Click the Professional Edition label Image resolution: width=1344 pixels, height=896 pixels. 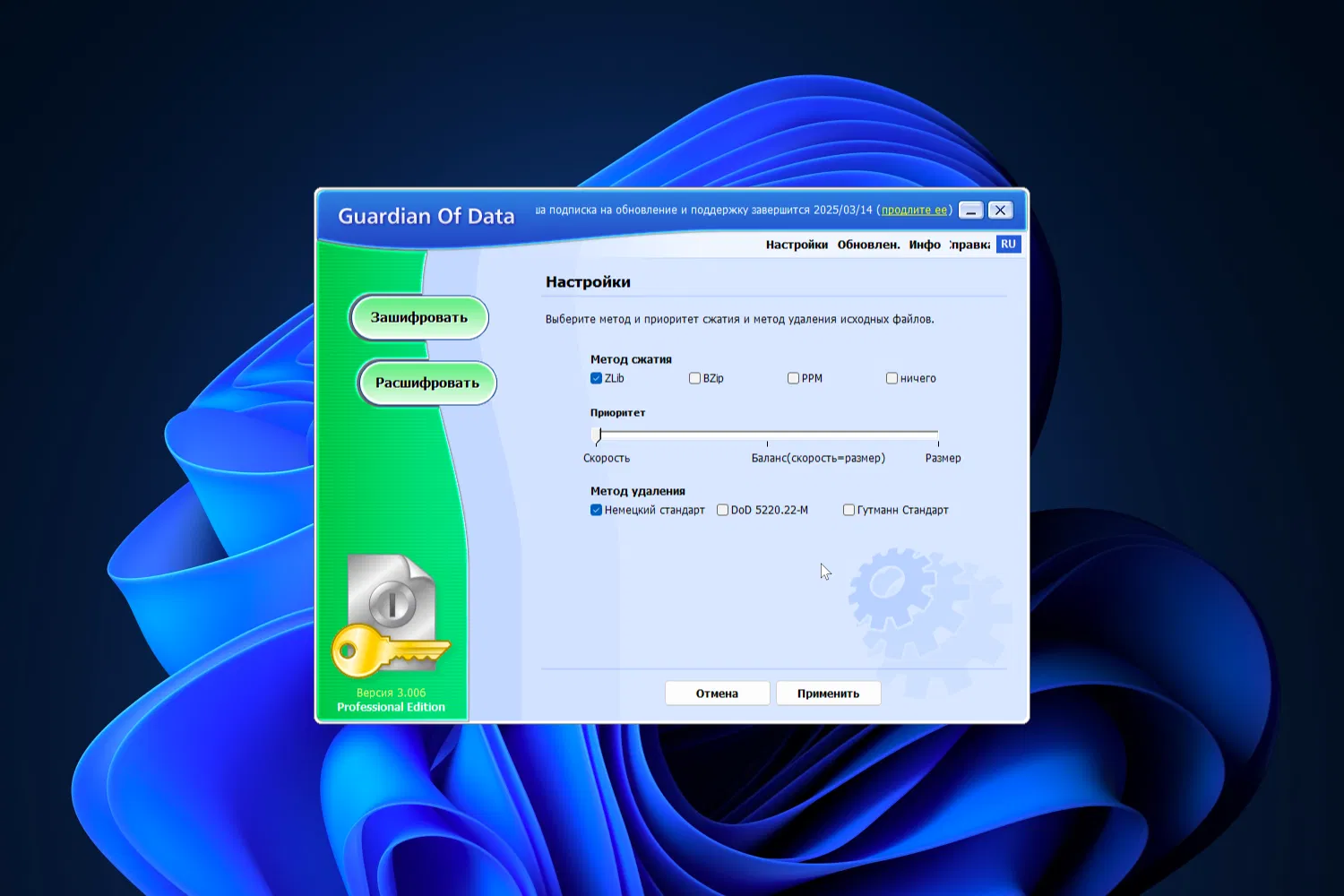coord(391,707)
